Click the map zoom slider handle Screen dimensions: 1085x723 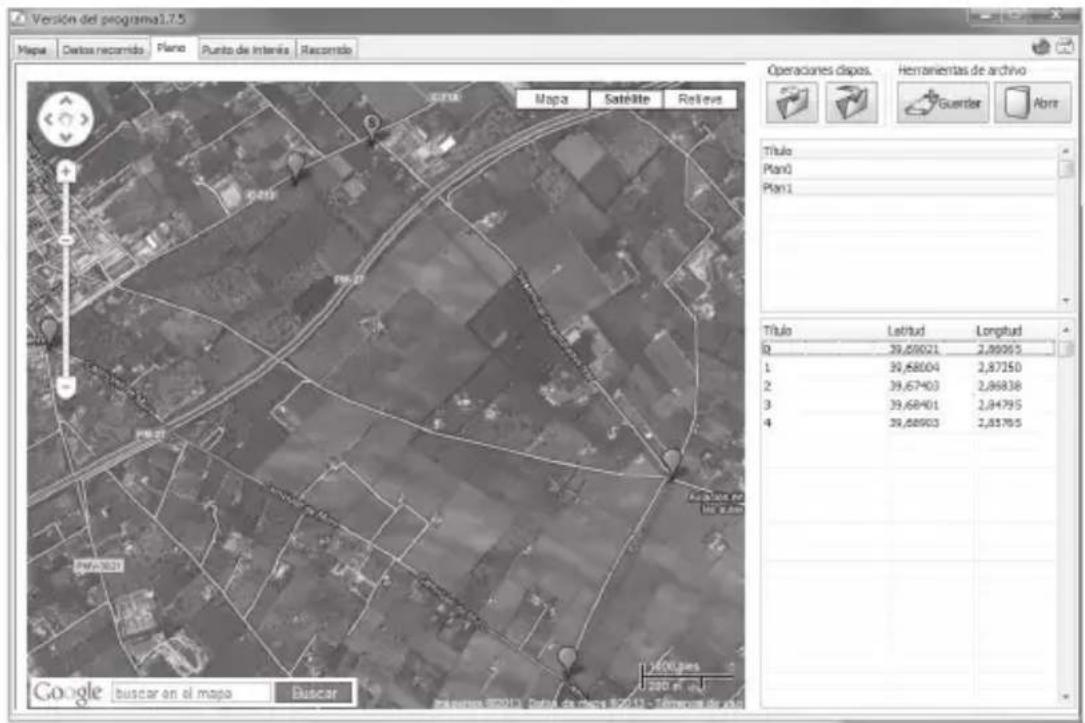point(66,240)
